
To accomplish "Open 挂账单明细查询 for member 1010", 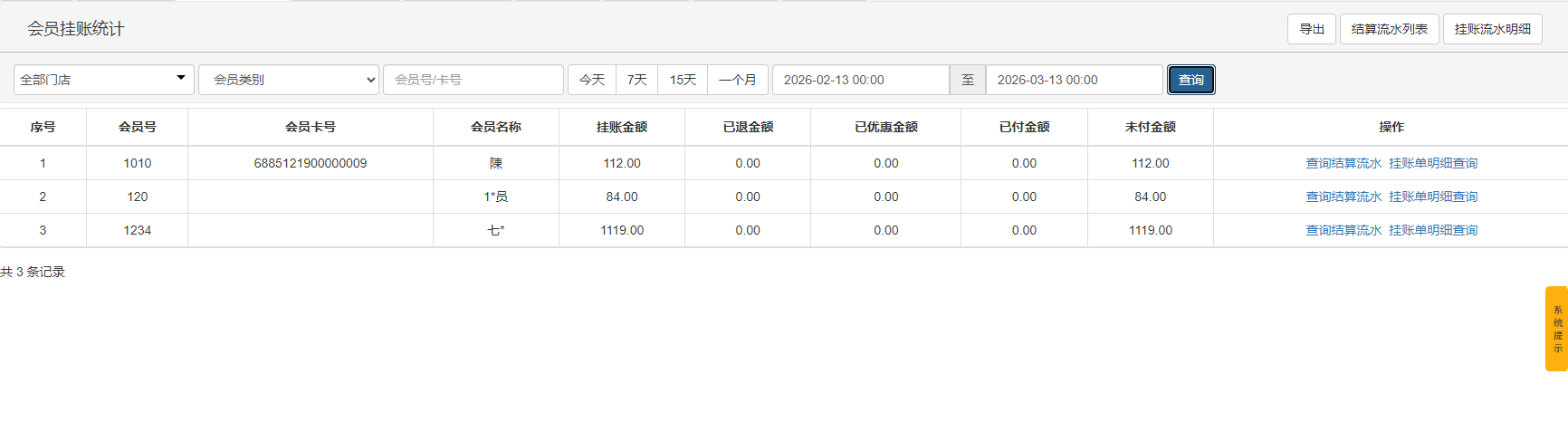I will click(x=1433, y=163).
